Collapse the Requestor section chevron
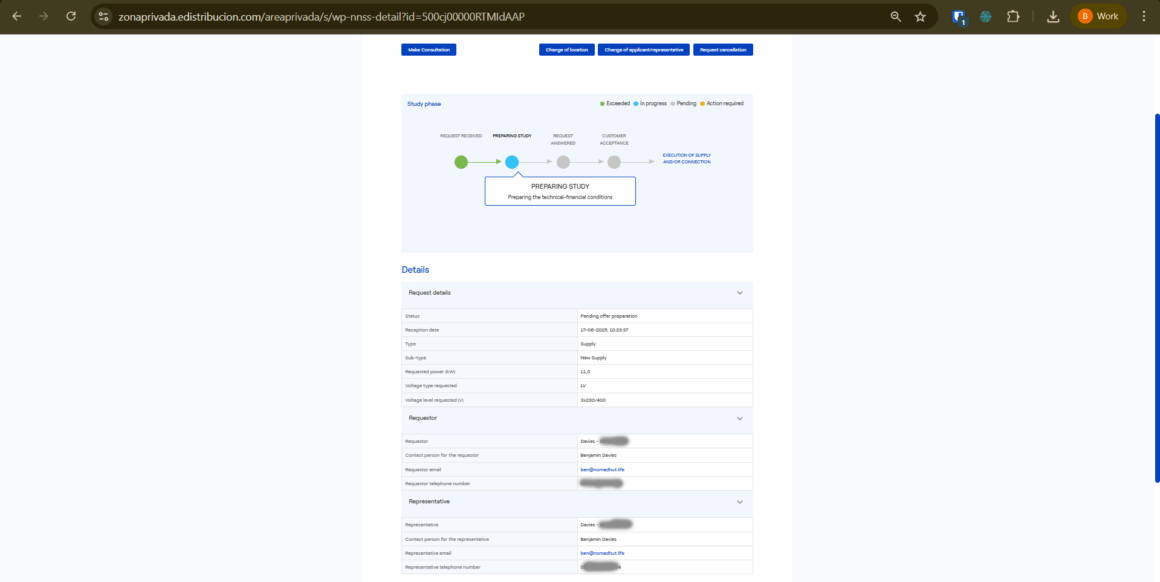 click(x=740, y=419)
